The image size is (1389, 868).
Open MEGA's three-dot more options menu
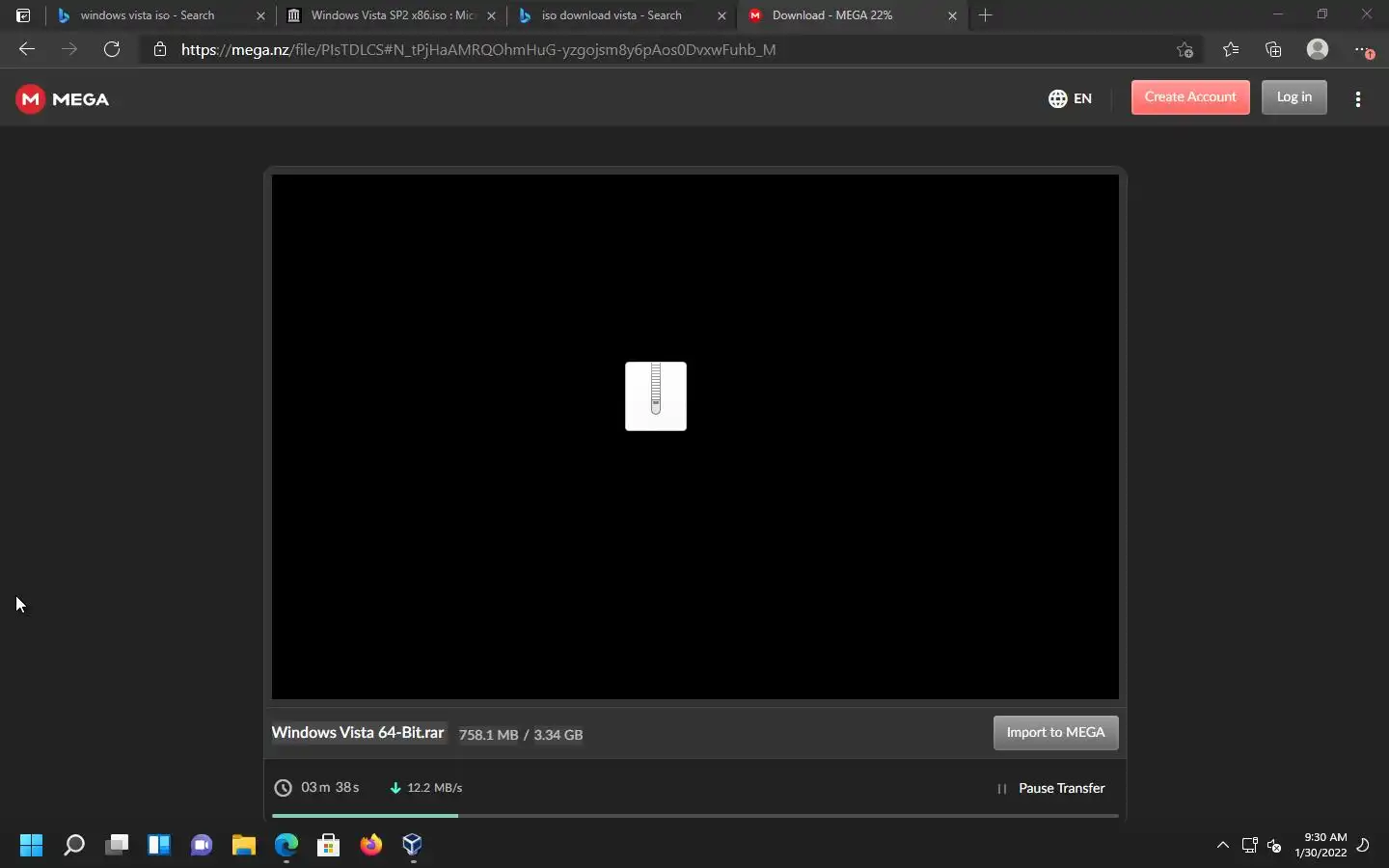click(x=1358, y=98)
